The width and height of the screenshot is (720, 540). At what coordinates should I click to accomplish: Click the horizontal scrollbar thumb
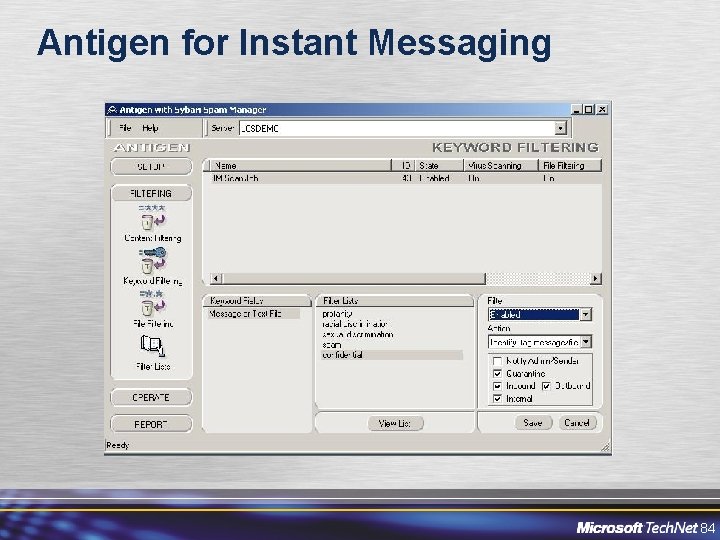coord(354,278)
